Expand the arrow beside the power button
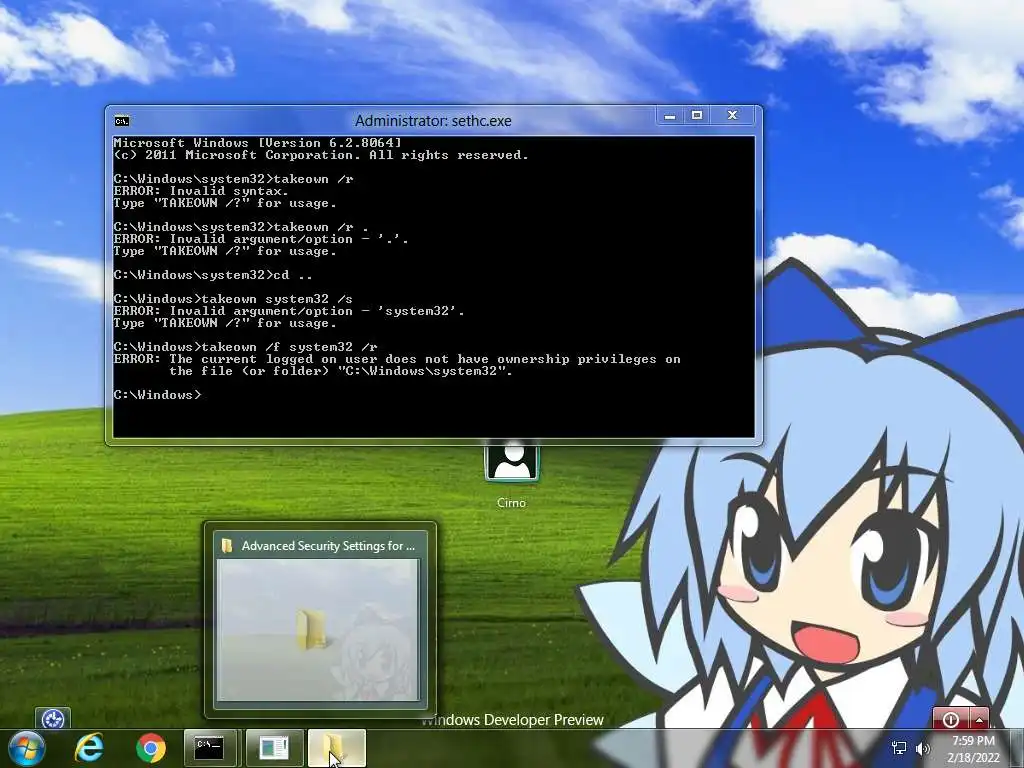Image resolution: width=1024 pixels, height=768 pixels. pyautogui.click(x=980, y=719)
